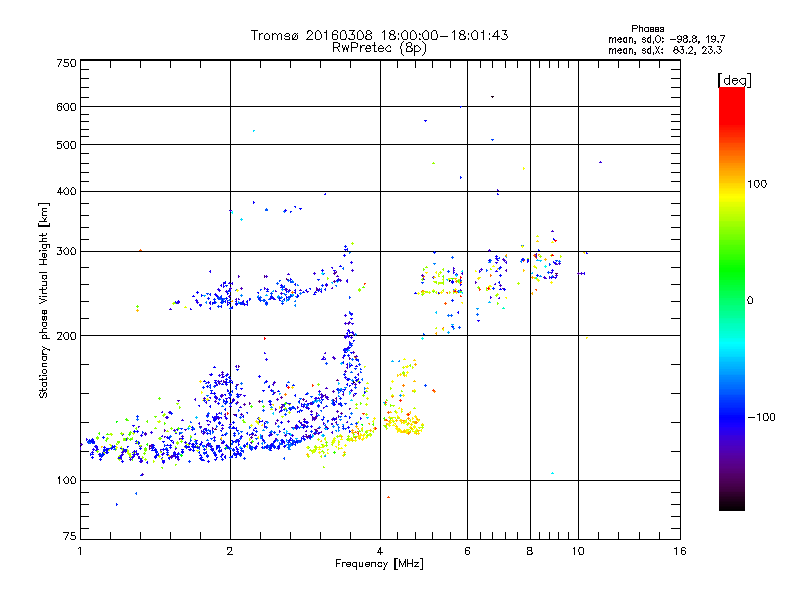
Task: Click the 'Phases' header text
Action: [647, 29]
